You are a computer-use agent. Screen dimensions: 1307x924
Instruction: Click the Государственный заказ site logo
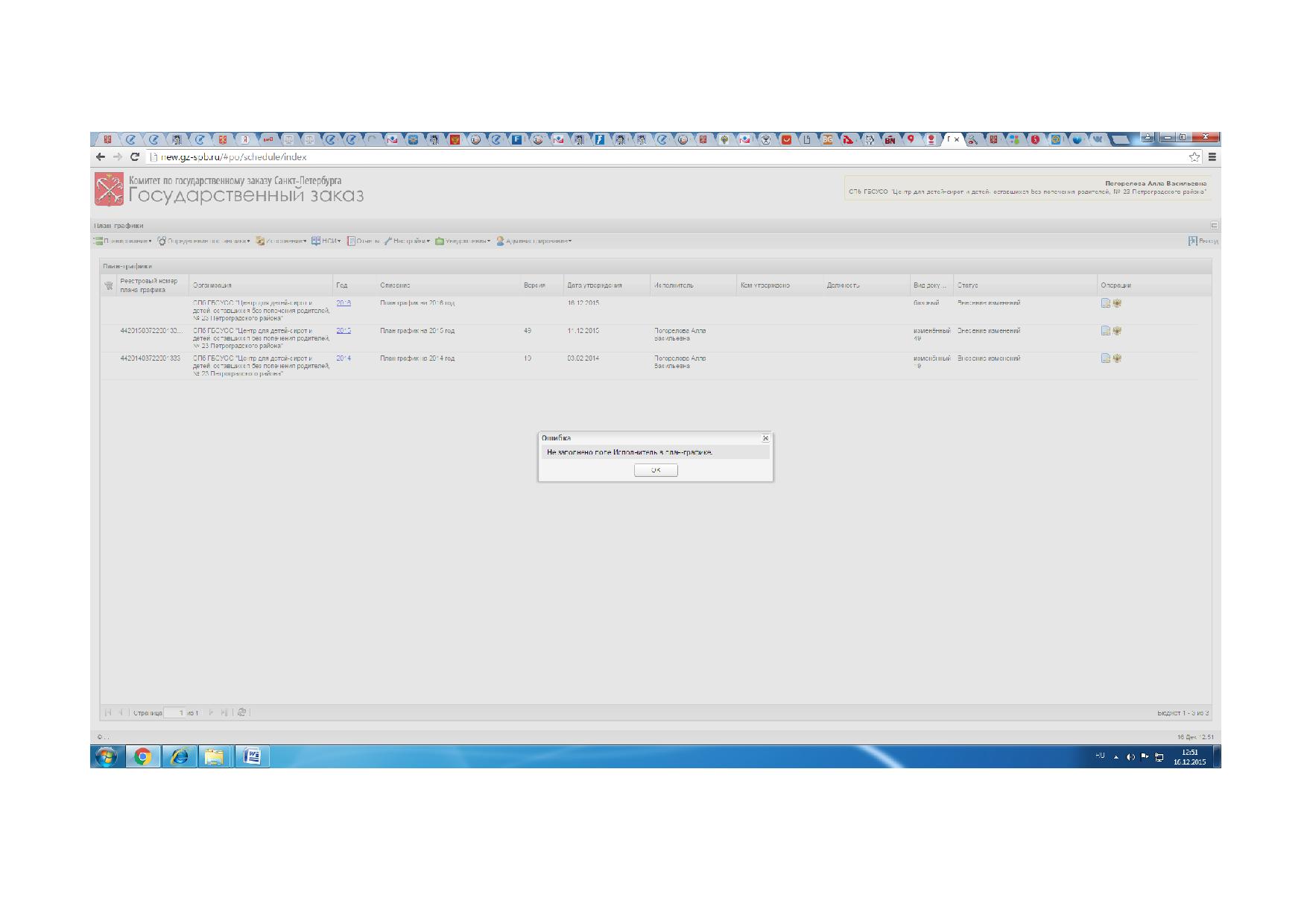230,189
